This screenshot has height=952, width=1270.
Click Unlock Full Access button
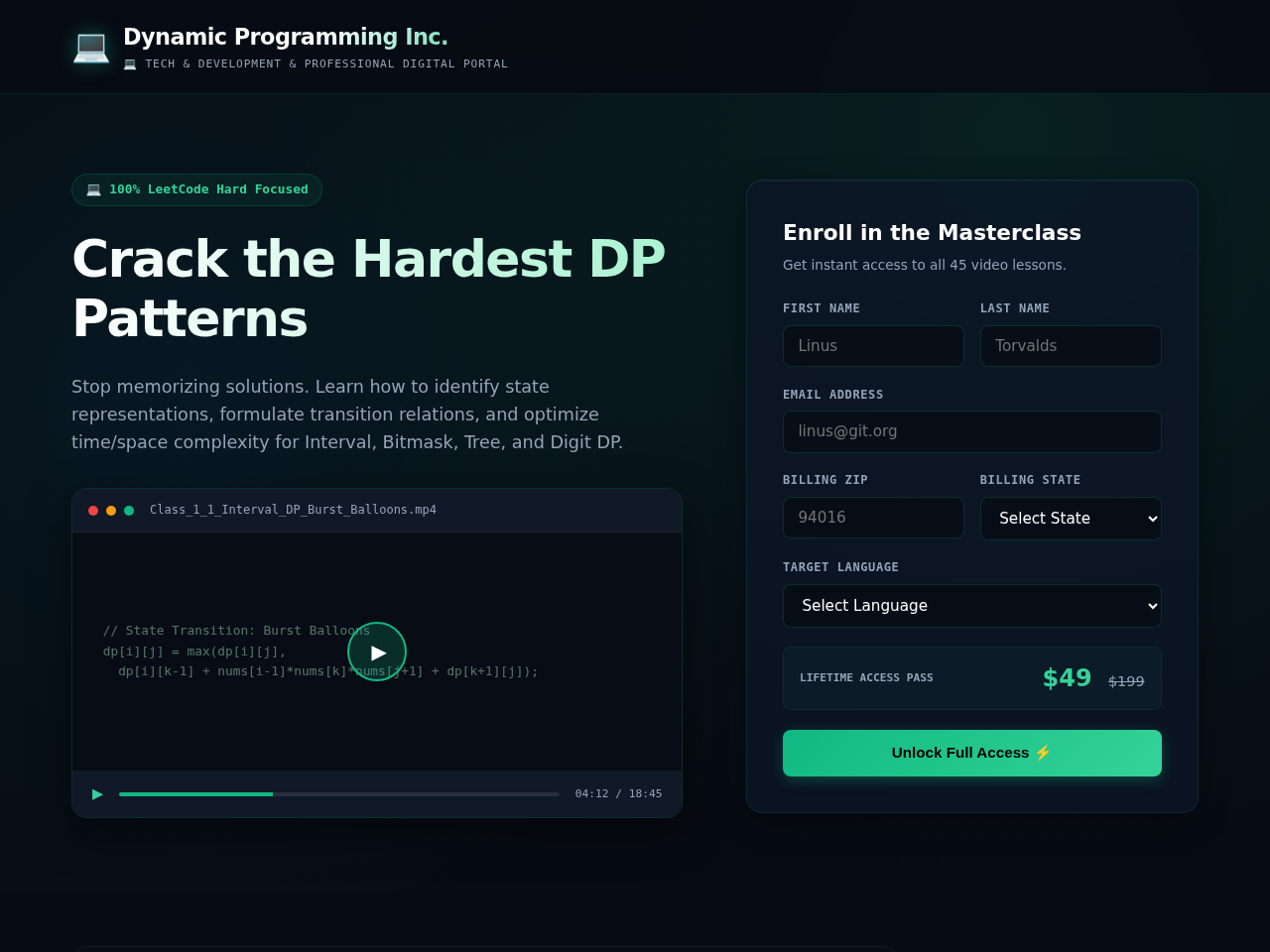pos(972,753)
